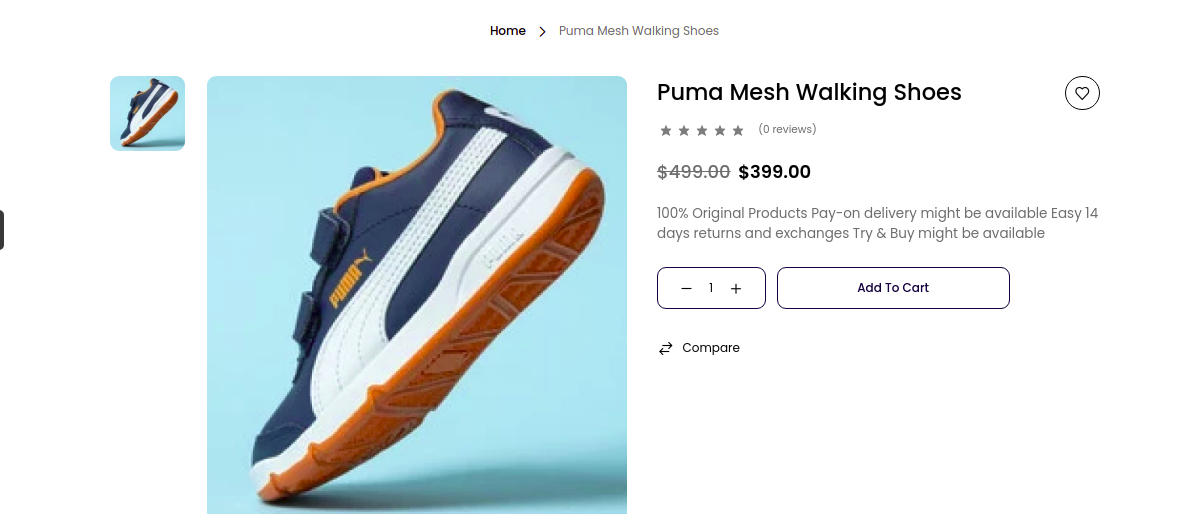Viewport: 1183px width, 514px height.
Task: Click the compare arrows icon
Action: [x=666, y=348]
